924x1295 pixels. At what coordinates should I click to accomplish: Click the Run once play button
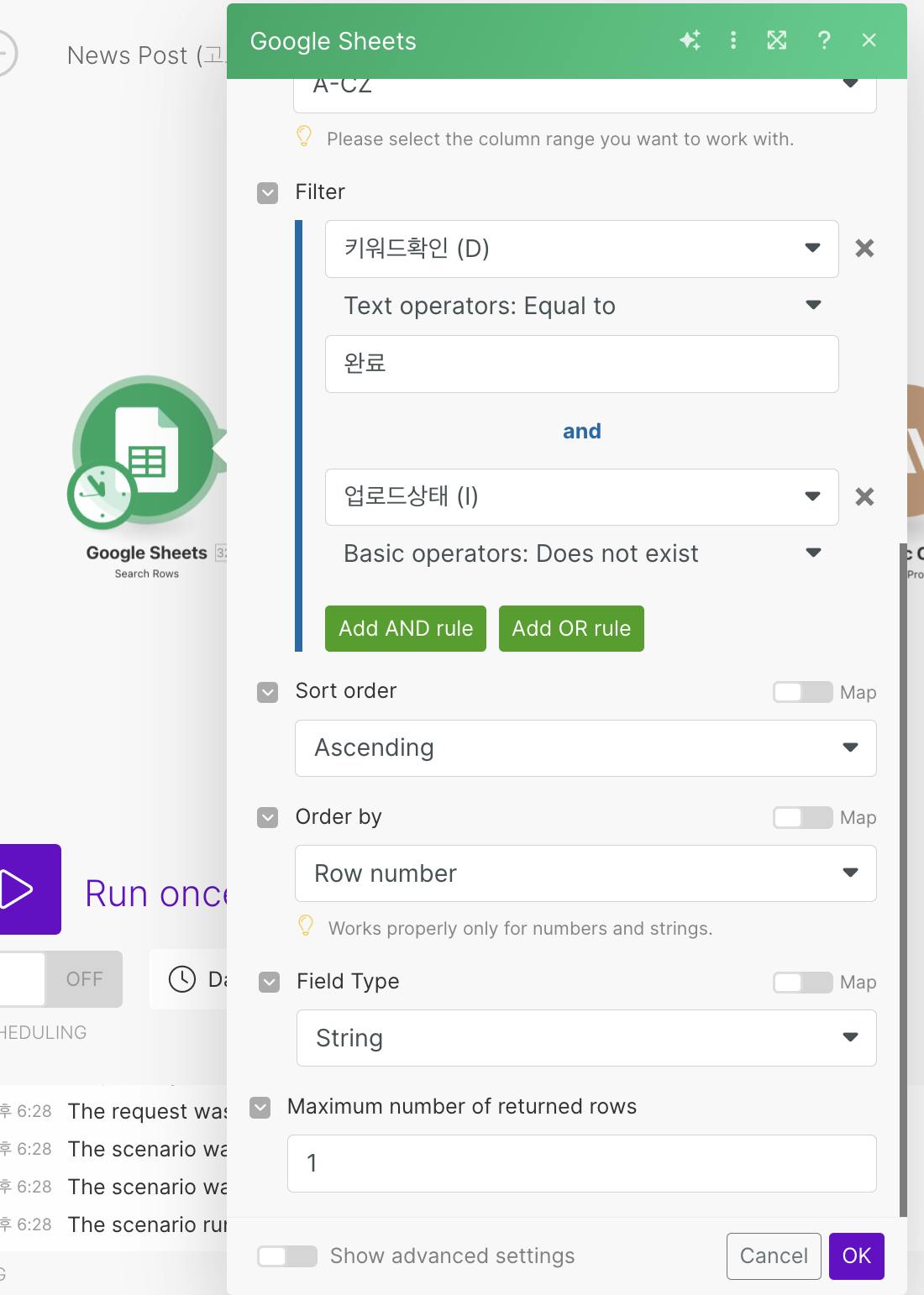pos(30,889)
